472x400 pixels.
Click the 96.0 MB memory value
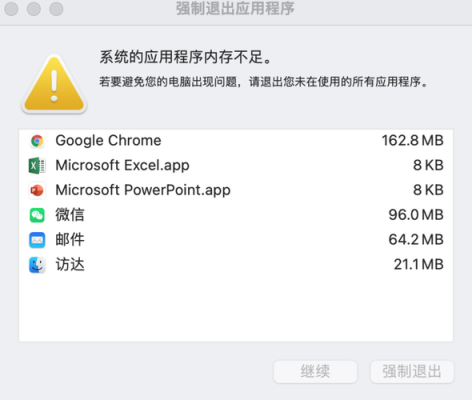(416, 215)
